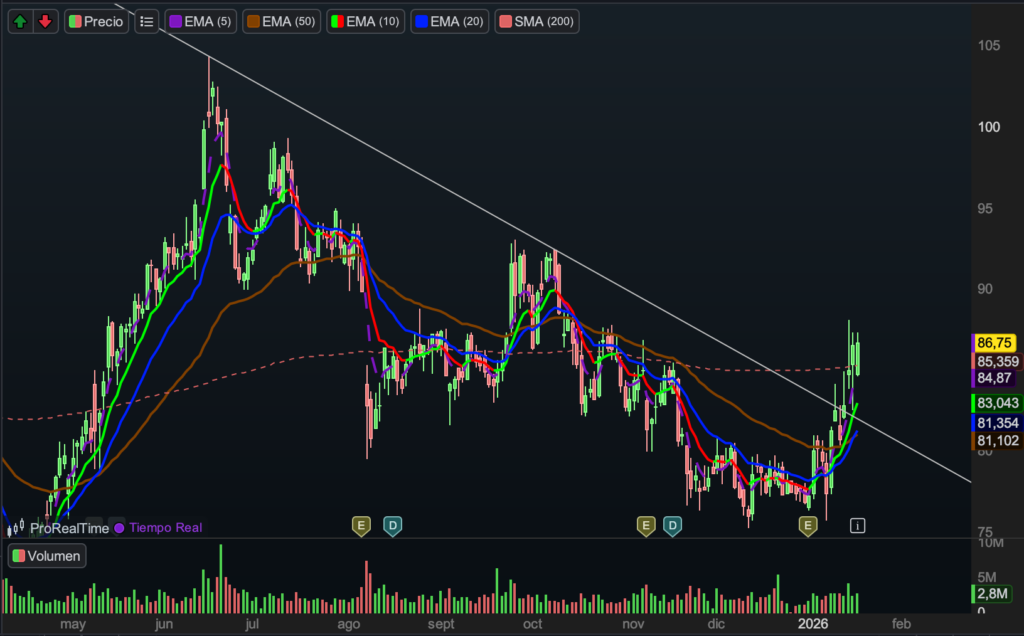This screenshot has height=636, width=1024.
Task: Click the January 2026 earnings 'E' marker
Action: [807, 525]
